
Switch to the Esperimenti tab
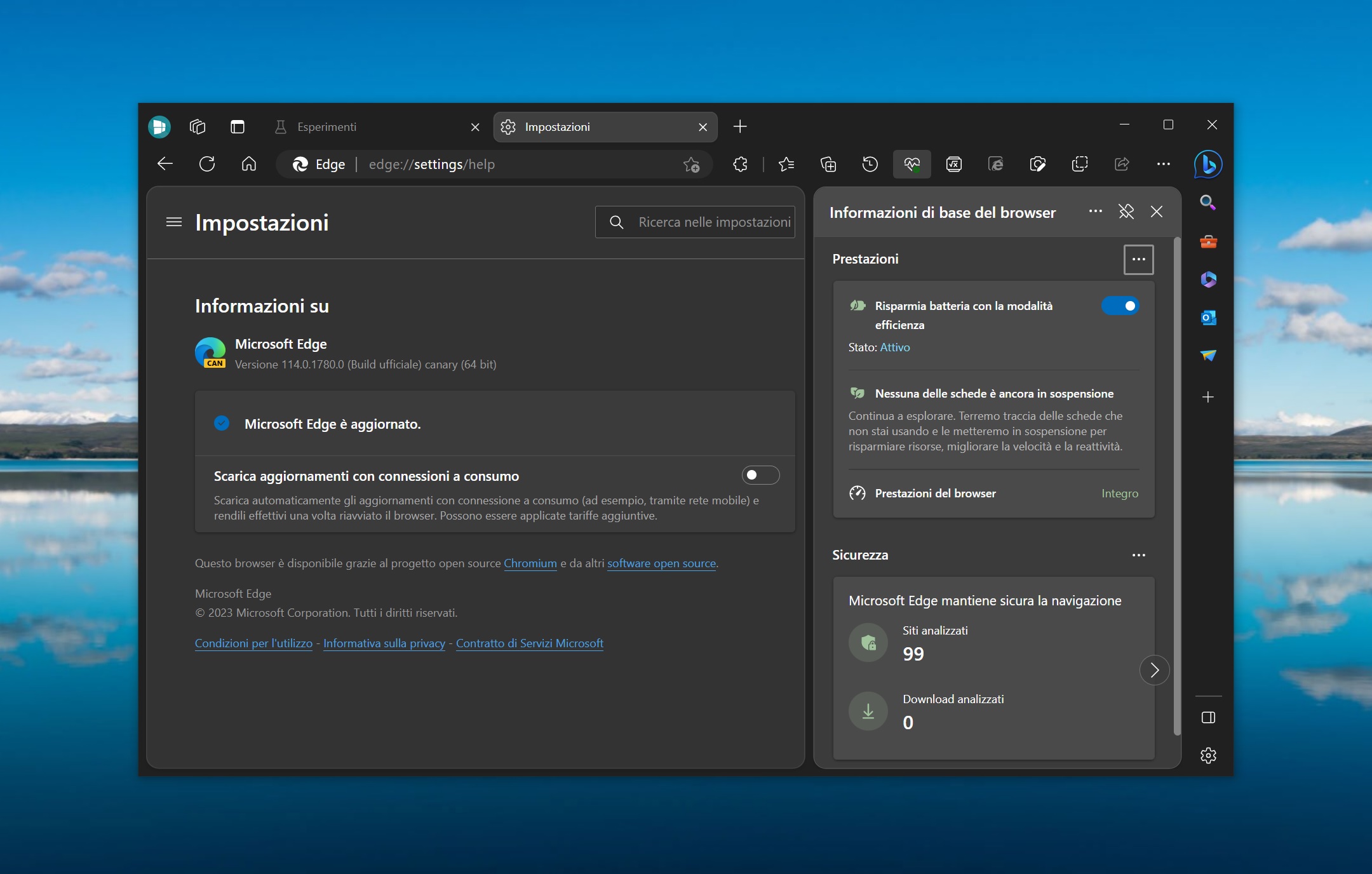tap(377, 127)
